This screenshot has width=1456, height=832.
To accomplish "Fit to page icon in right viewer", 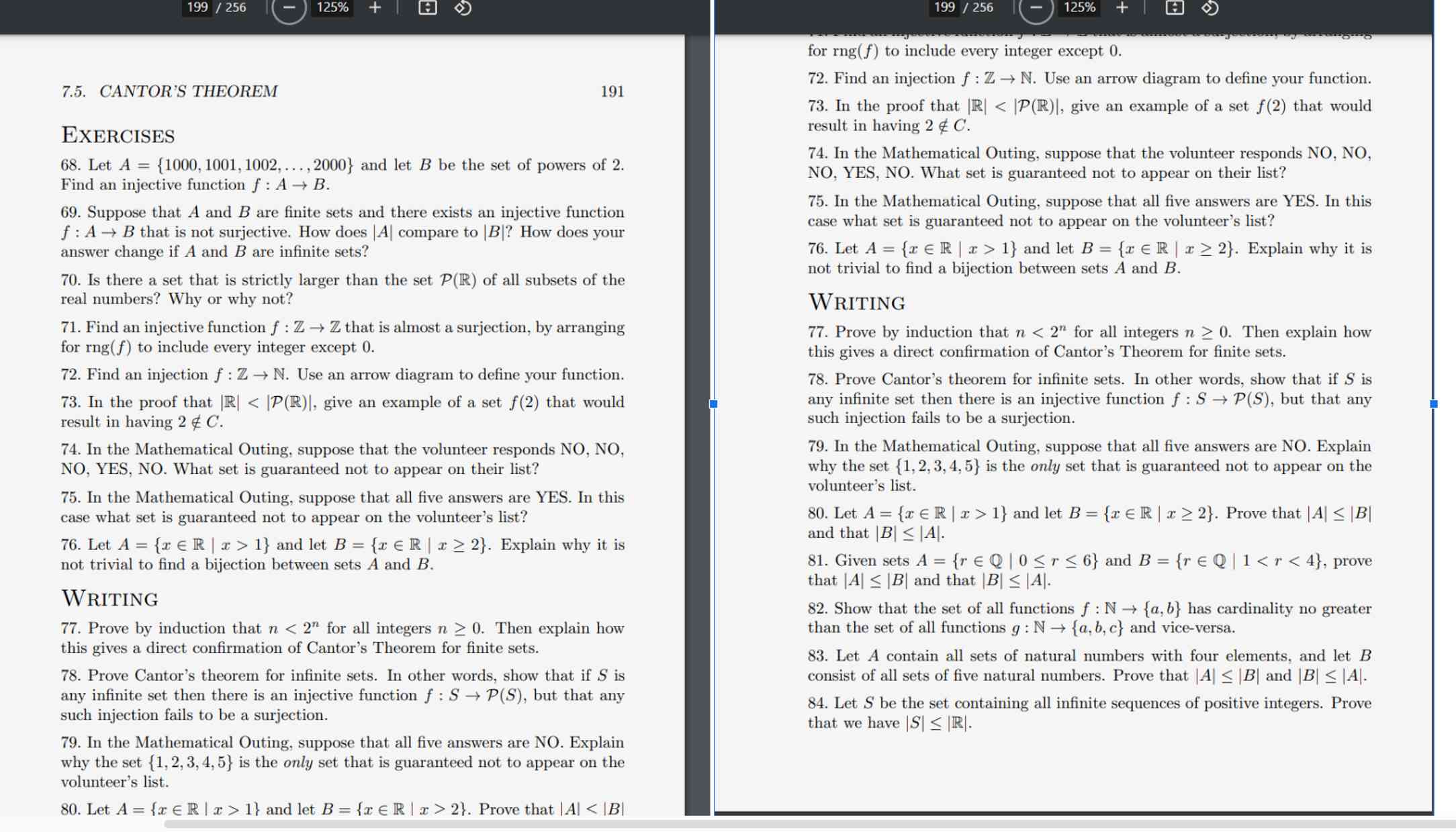I will click(1175, 8).
